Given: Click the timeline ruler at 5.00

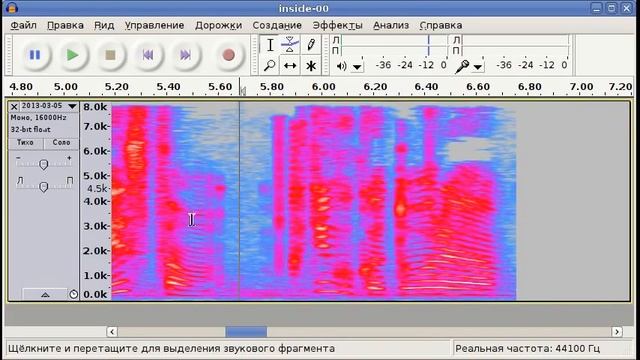Looking at the screenshot, I should [66, 87].
